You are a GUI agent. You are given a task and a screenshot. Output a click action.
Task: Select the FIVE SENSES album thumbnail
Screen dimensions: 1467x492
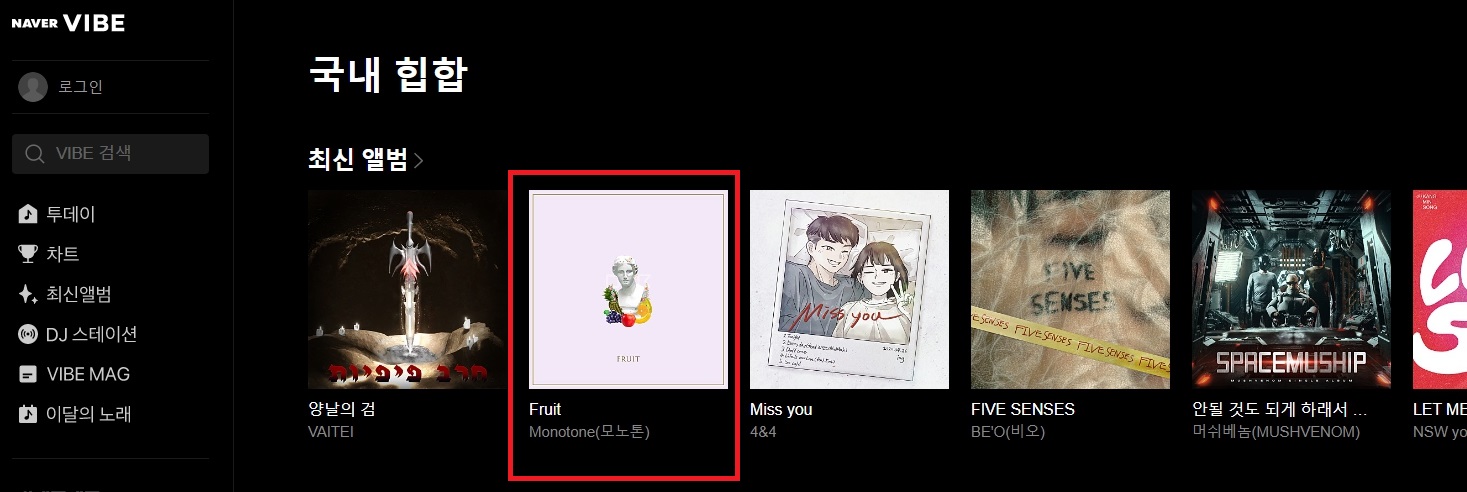pyautogui.click(x=1070, y=289)
